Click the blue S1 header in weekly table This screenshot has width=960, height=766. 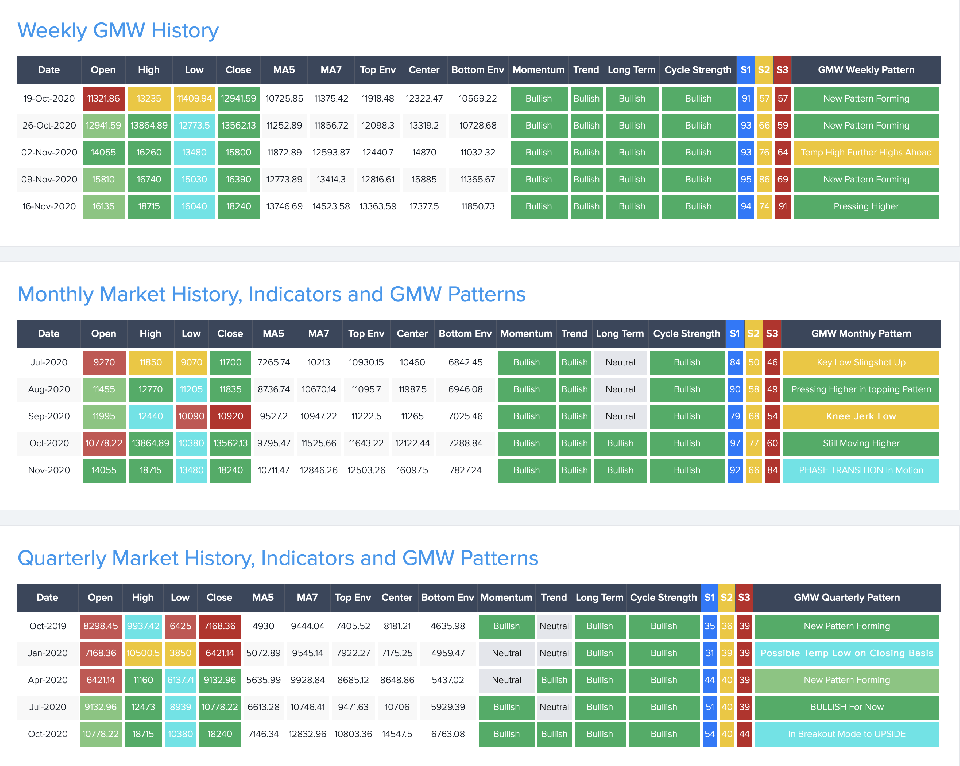point(745,70)
